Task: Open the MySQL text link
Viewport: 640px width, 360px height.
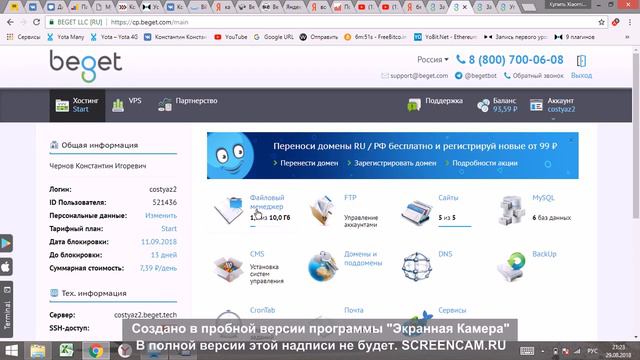Action: point(543,198)
